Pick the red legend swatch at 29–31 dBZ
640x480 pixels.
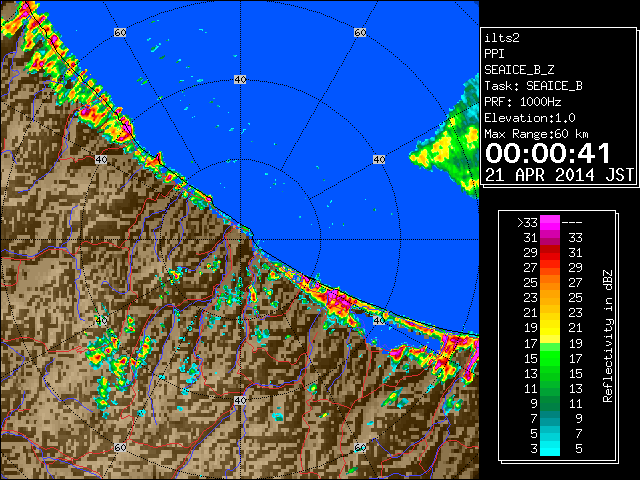coord(550,253)
